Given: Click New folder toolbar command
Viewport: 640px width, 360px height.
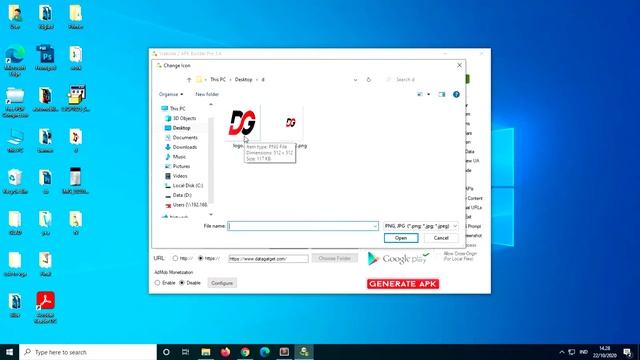Looking at the screenshot, I should 207,94.
